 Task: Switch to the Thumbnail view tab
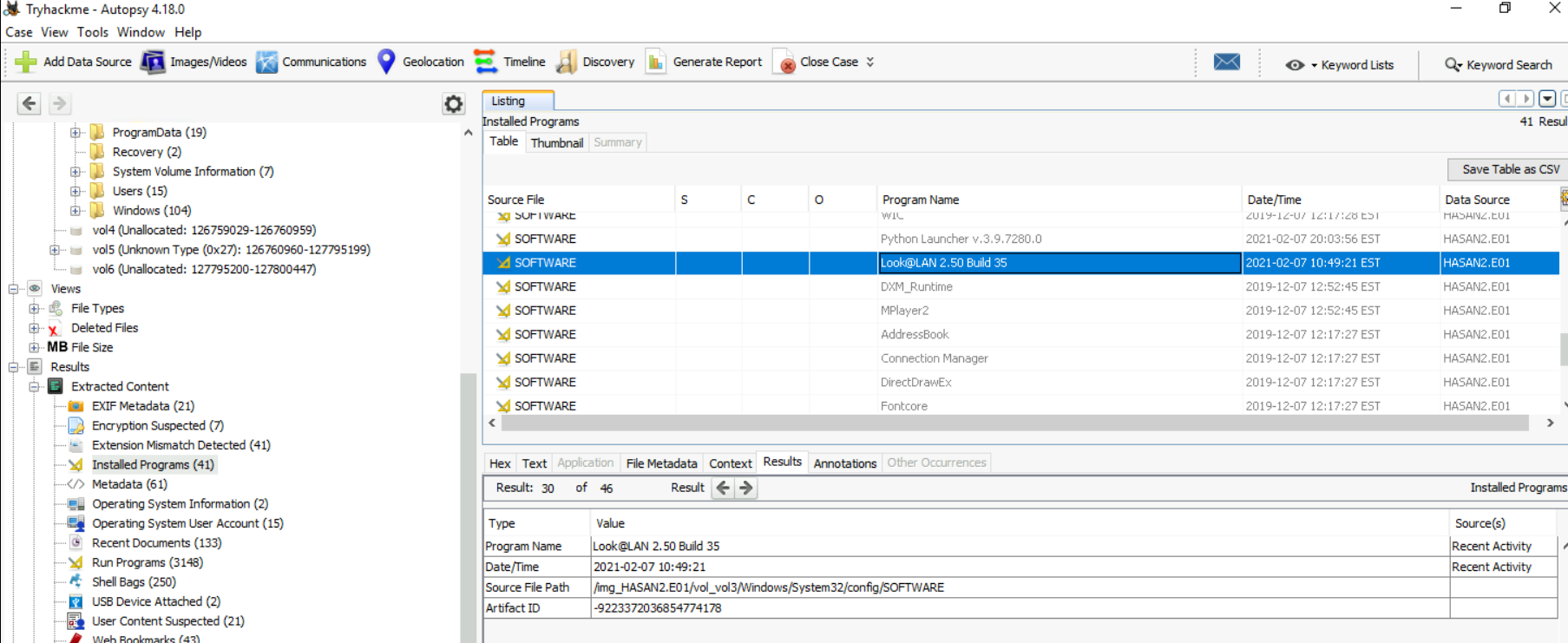[x=556, y=143]
